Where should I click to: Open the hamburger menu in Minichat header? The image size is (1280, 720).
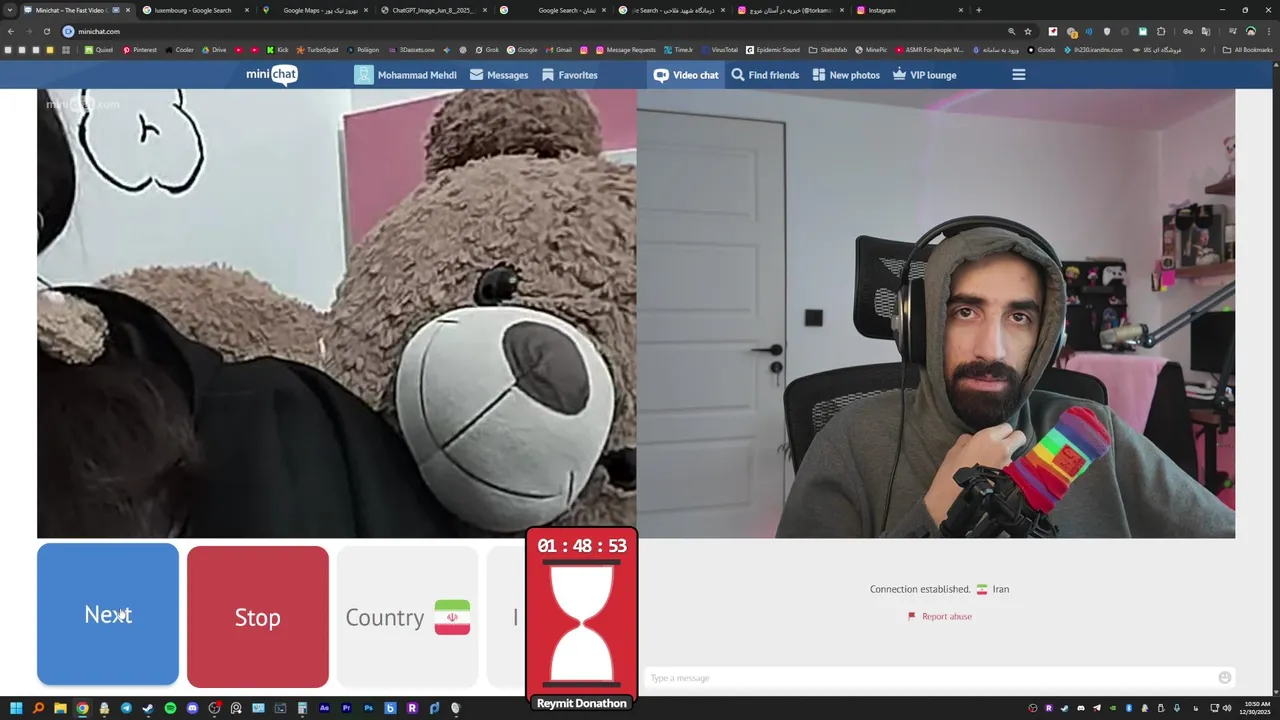click(x=1018, y=75)
